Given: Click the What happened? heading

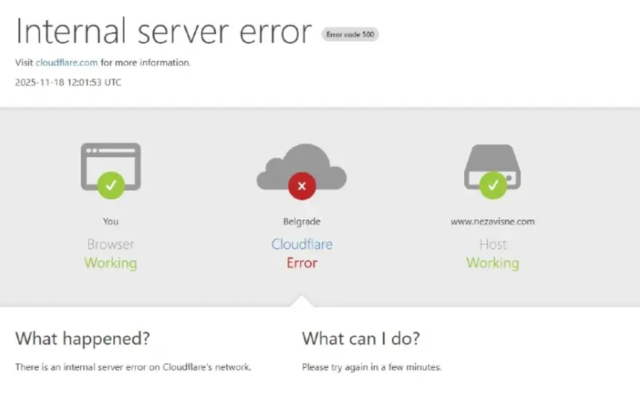Looking at the screenshot, I should [83, 338].
